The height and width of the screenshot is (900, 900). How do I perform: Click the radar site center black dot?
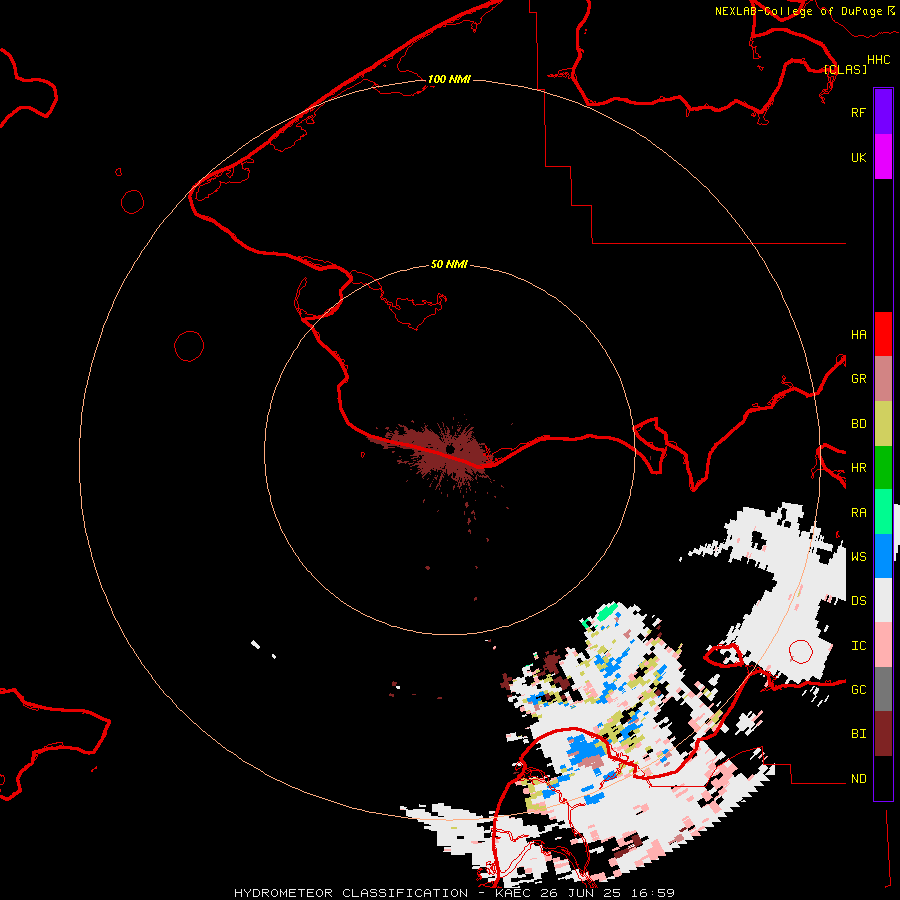tap(450, 448)
